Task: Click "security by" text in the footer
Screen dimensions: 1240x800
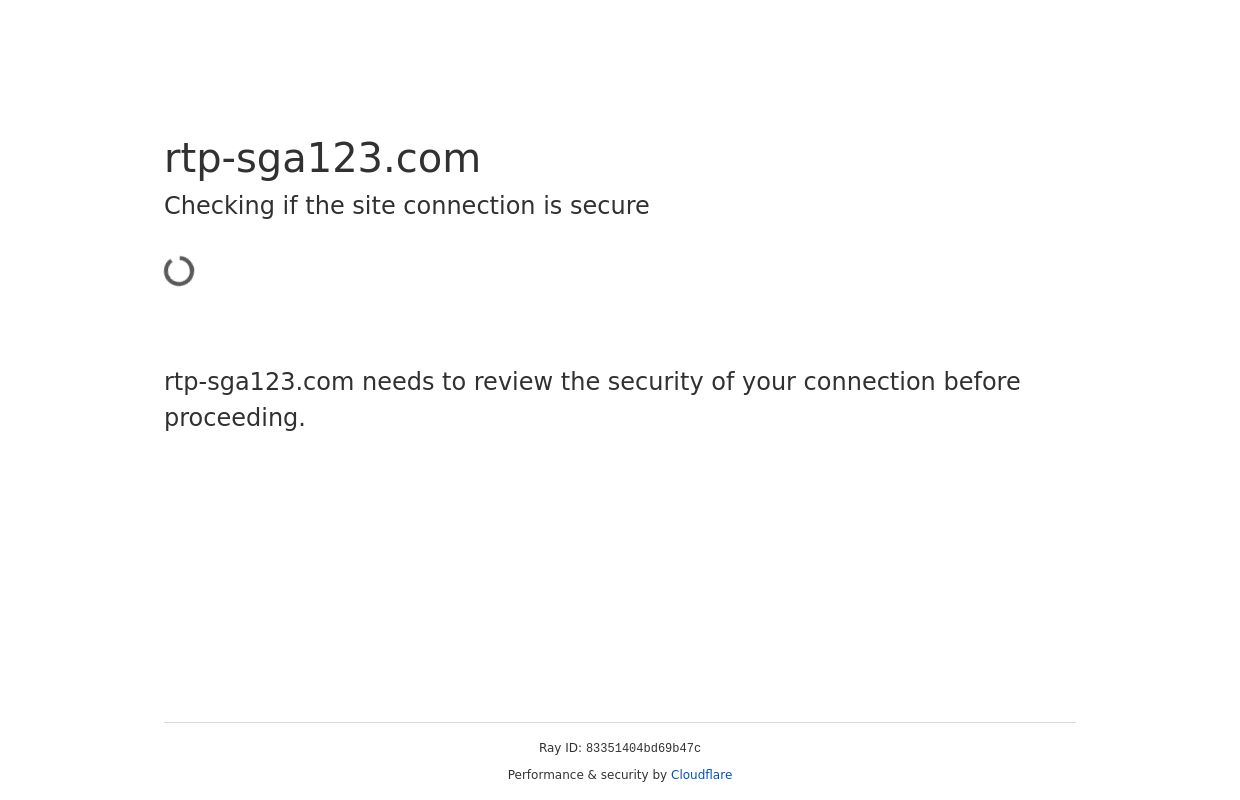Action: coord(631,775)
